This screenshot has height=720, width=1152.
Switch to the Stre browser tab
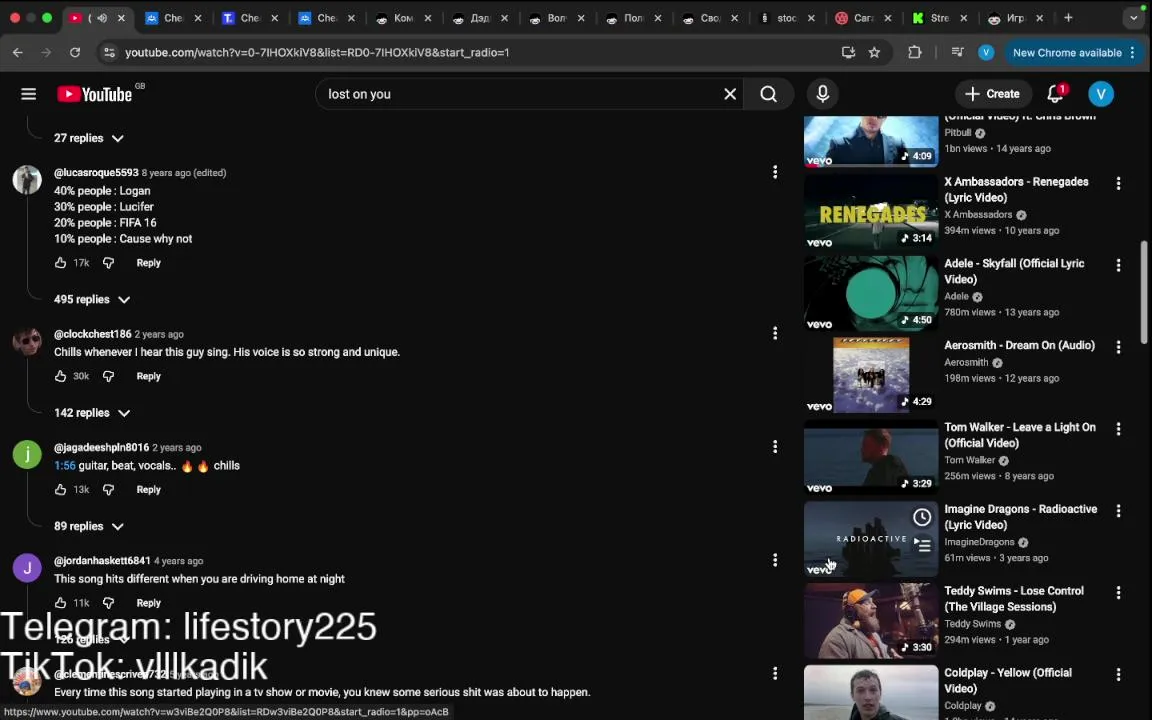pos(940,18)
